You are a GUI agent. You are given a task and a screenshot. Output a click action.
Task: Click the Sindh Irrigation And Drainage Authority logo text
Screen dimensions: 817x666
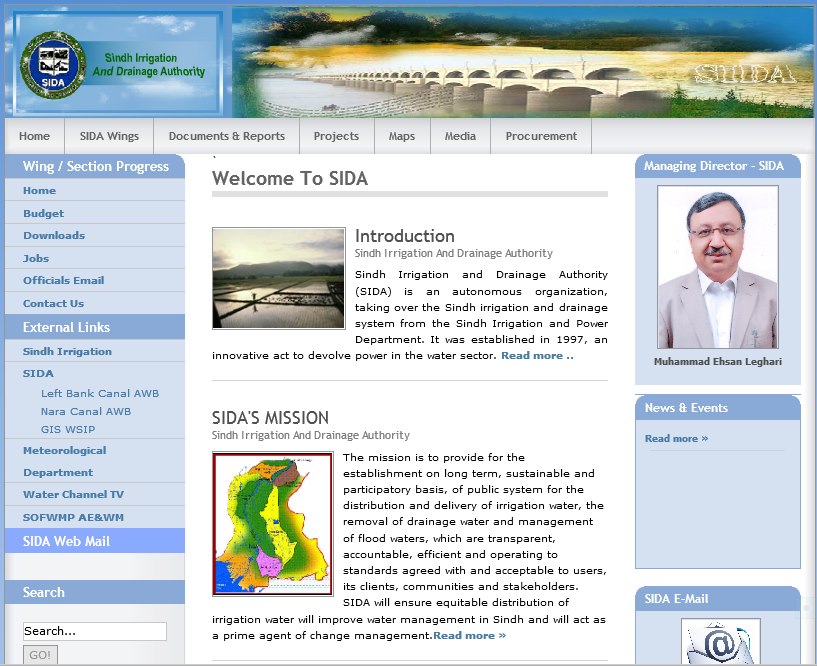(148, 65)
